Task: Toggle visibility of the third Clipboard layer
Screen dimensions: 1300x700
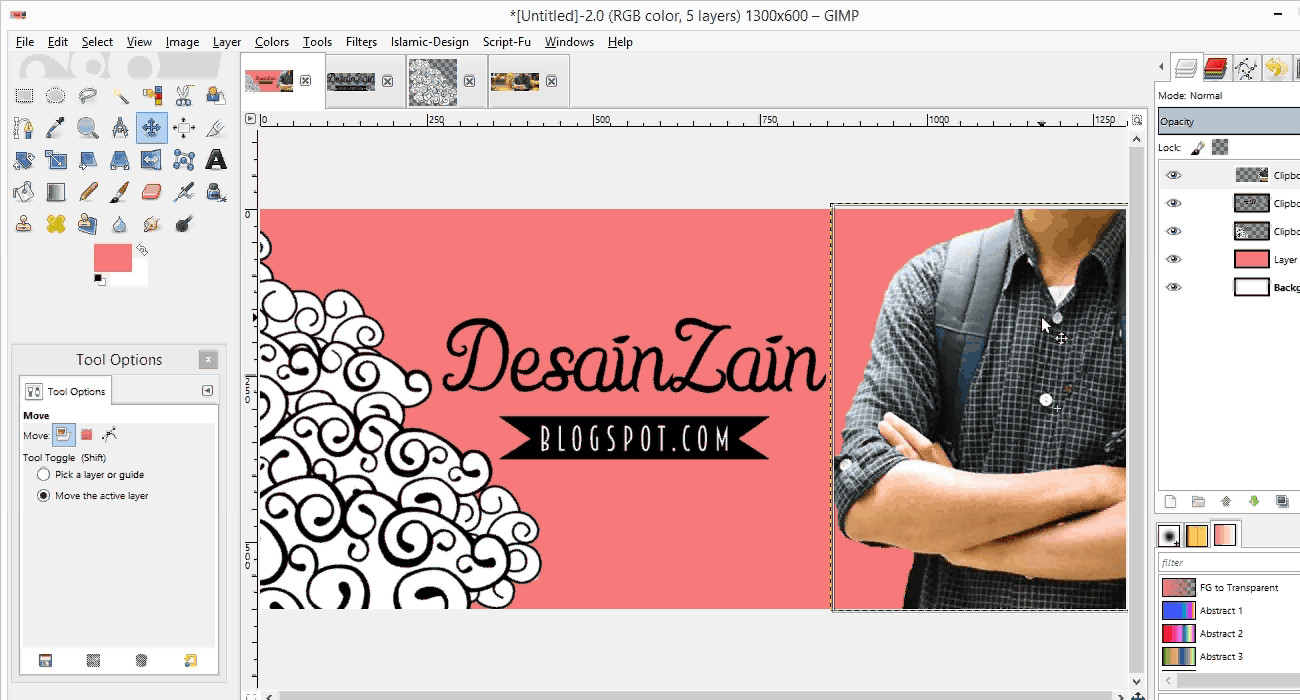Action: (x=1174, y=231)
